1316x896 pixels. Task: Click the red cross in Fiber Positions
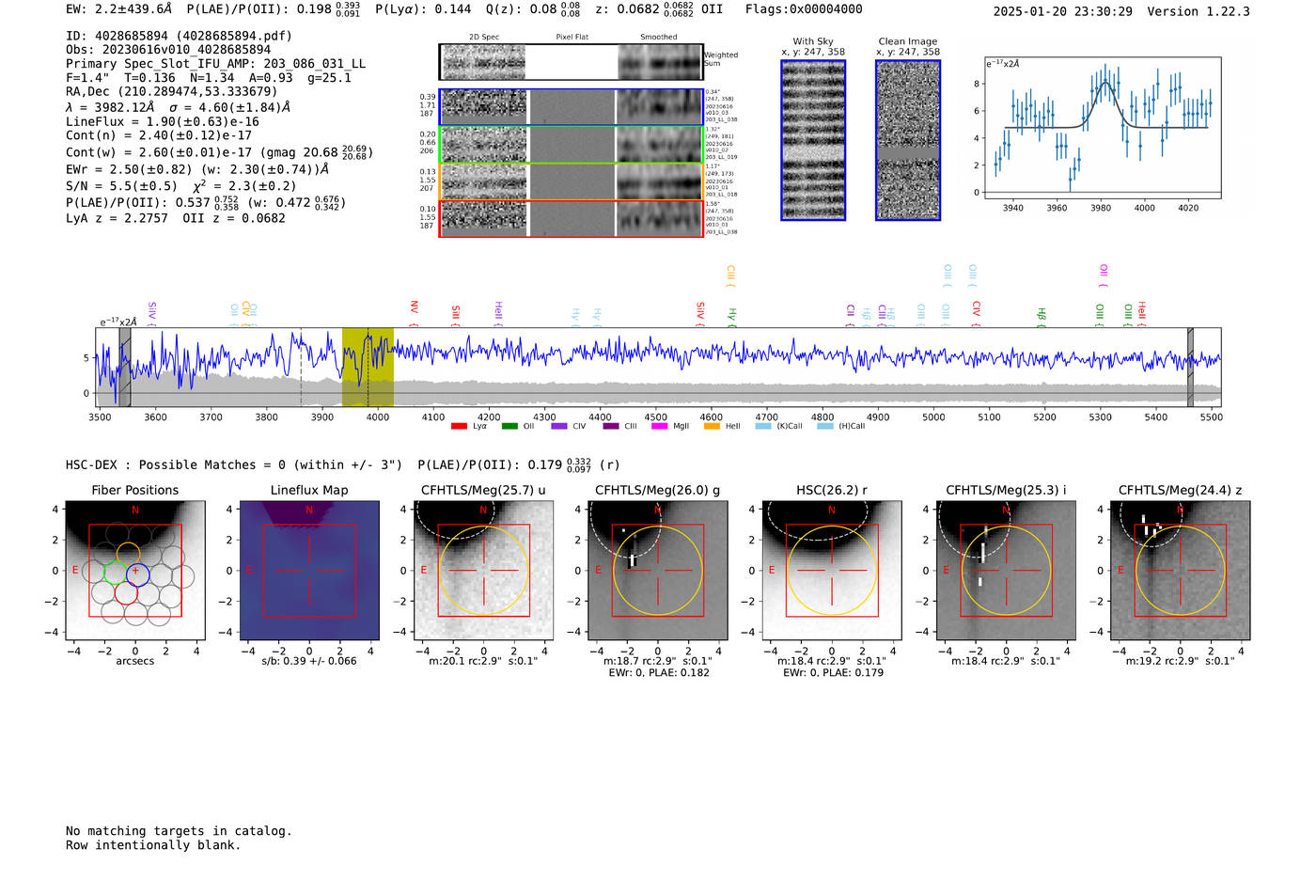click(135, 571)
